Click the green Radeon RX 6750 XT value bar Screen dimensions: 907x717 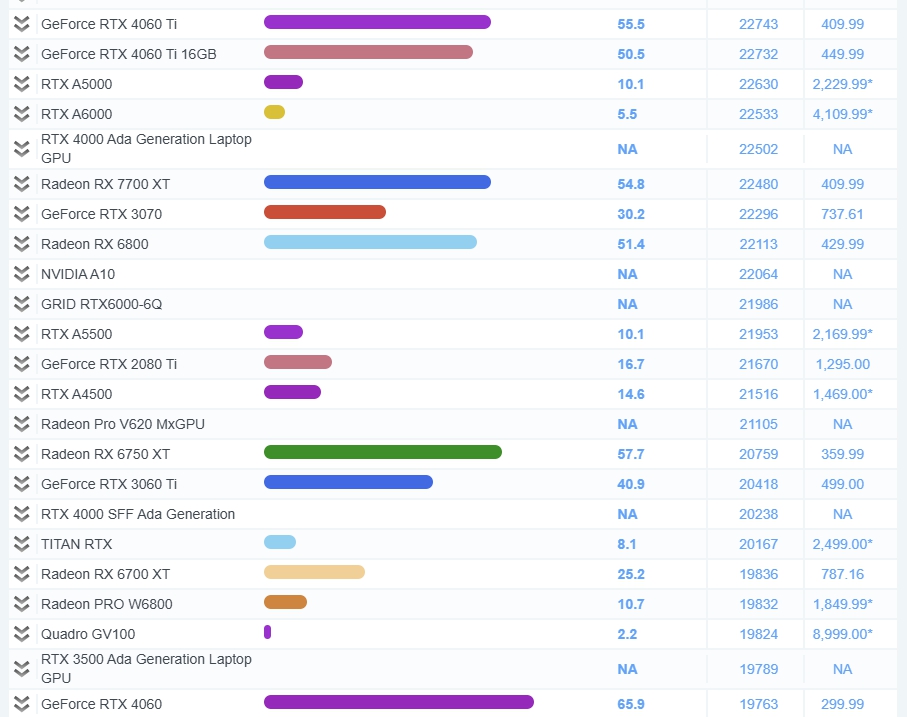tap(383, 452)
